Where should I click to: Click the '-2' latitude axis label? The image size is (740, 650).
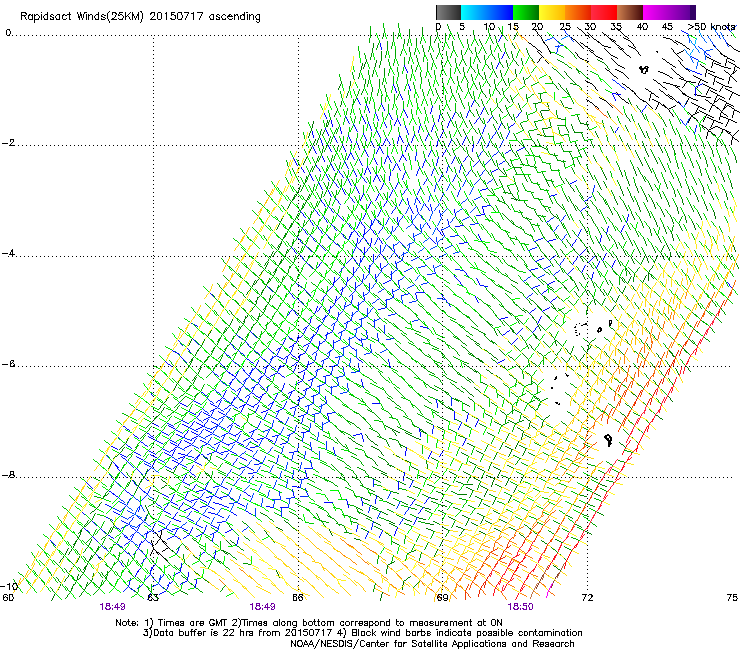point(8,143)
